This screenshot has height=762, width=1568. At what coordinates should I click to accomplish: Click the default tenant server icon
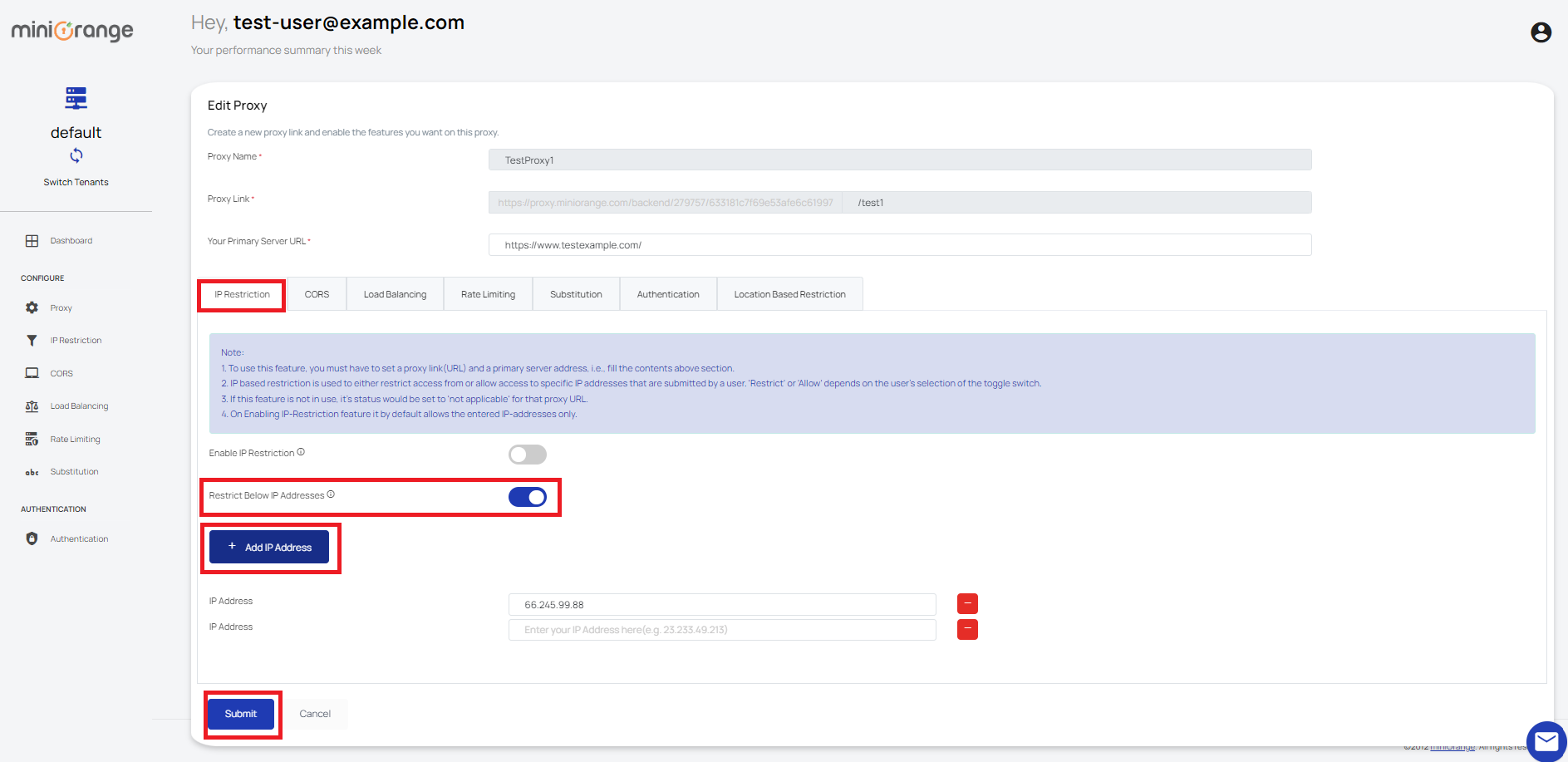coord(76,98)
